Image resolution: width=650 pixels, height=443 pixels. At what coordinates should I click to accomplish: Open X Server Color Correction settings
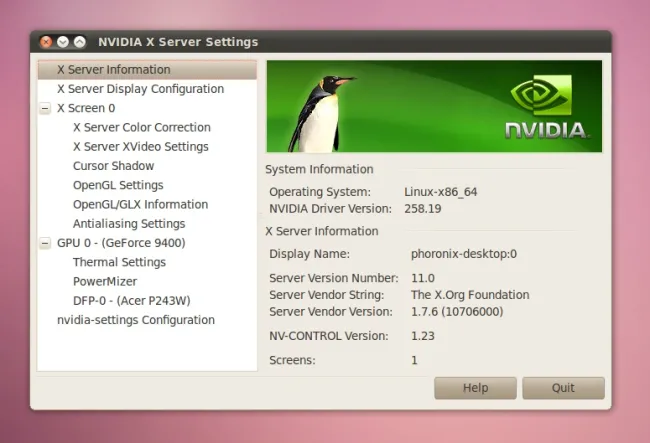coord(142,127)
